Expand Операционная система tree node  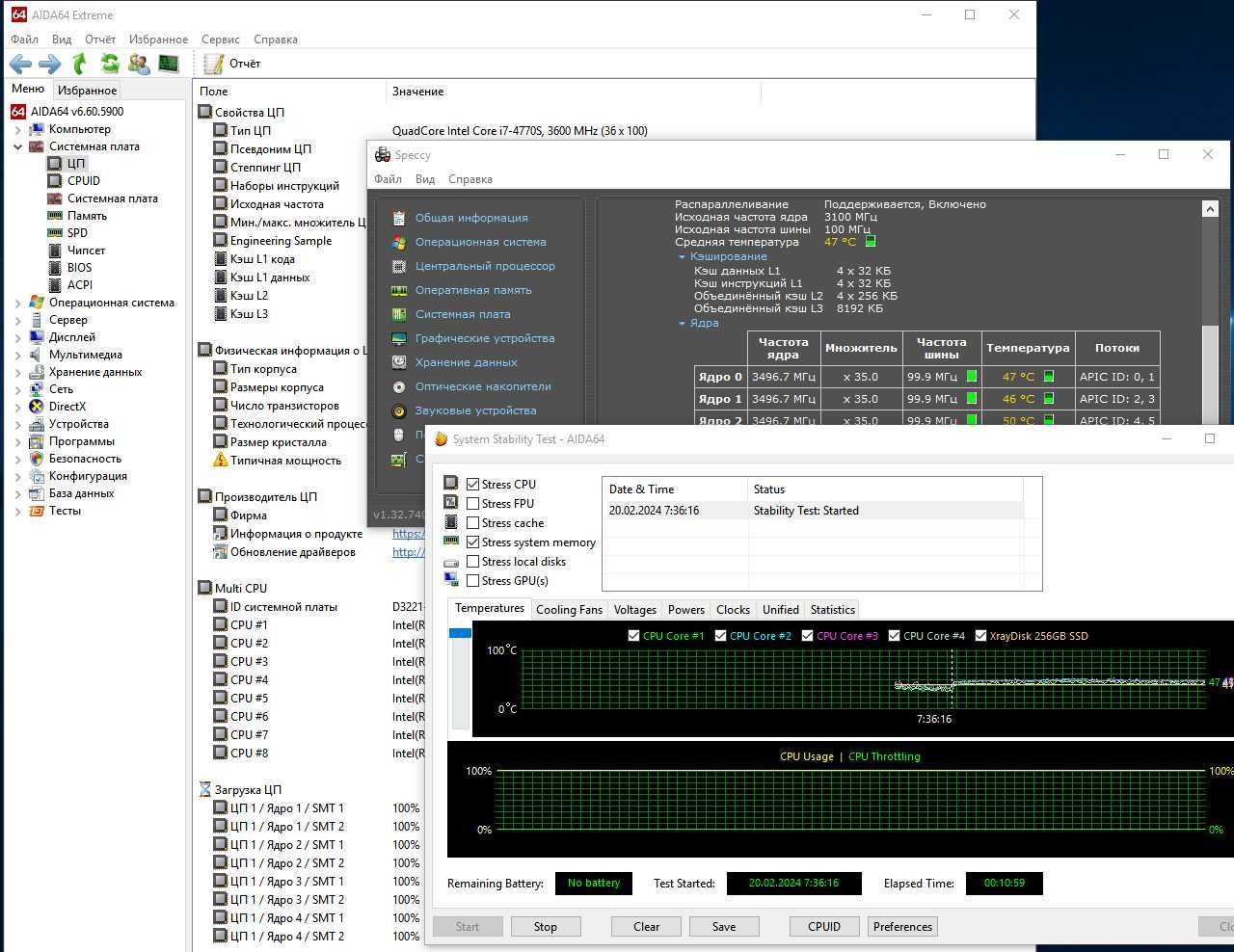tap(17, 304)
